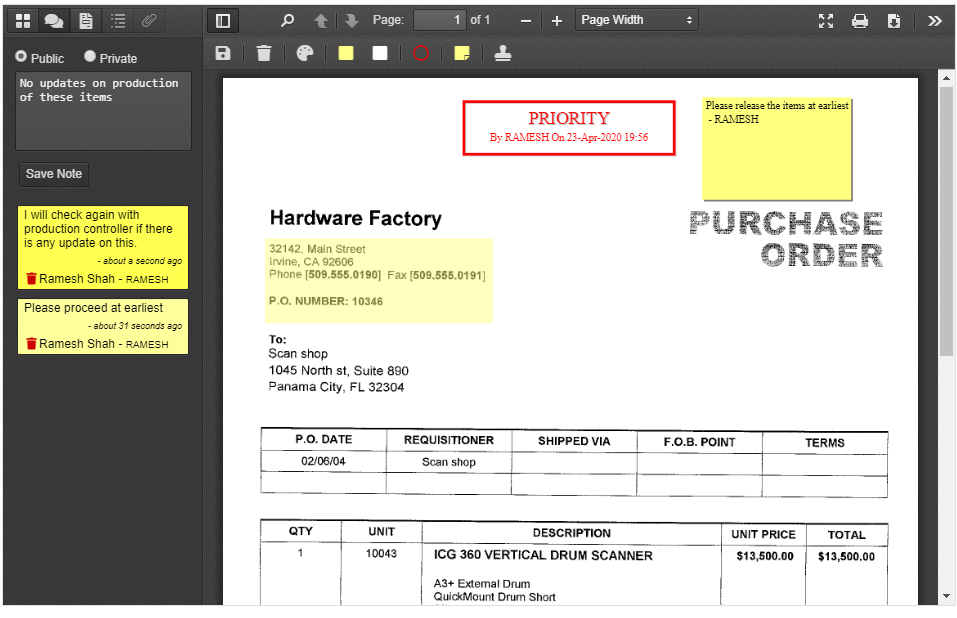Viewport: 957px width, 618px height.
Task: Open the Page Width zoom dropdown
Action: click(637, 19)
